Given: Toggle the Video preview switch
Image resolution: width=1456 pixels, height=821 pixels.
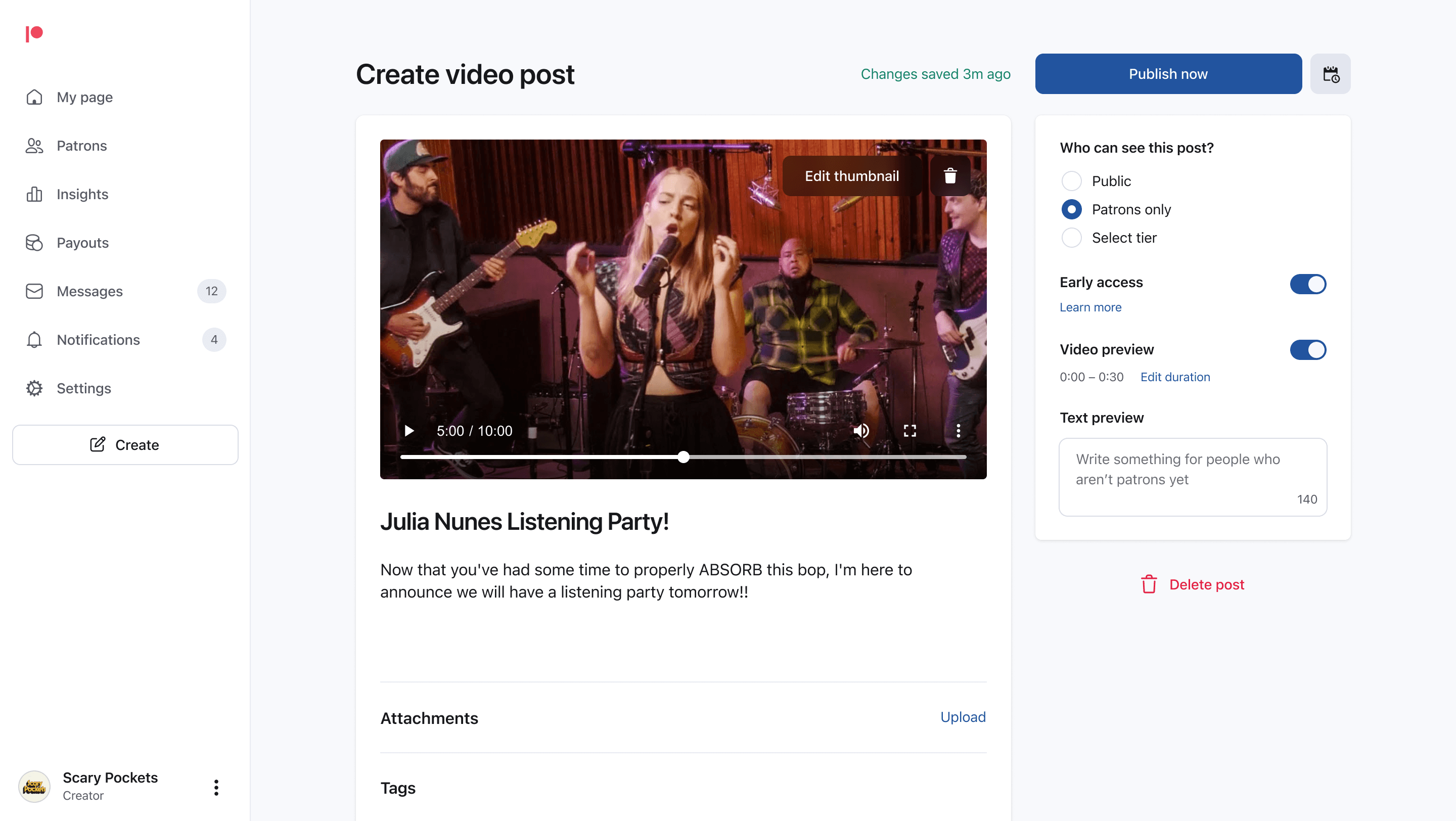Looking at the screenshot, I should click(1308, 350).
